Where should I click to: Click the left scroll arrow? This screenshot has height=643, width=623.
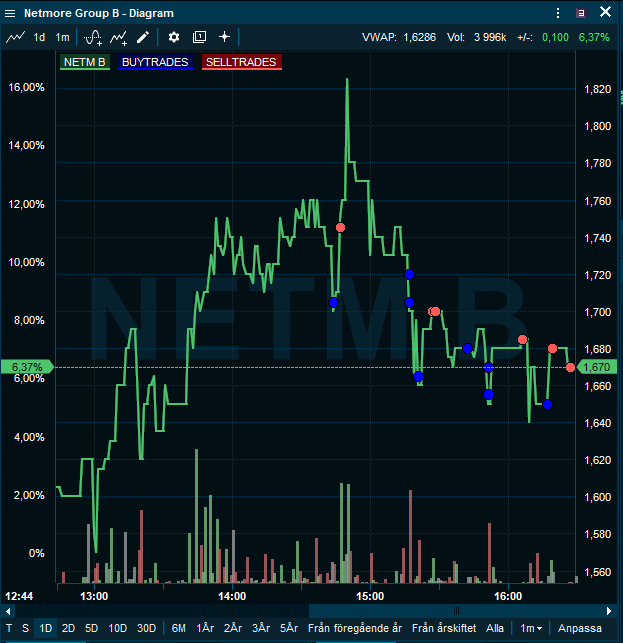(8, 611)
